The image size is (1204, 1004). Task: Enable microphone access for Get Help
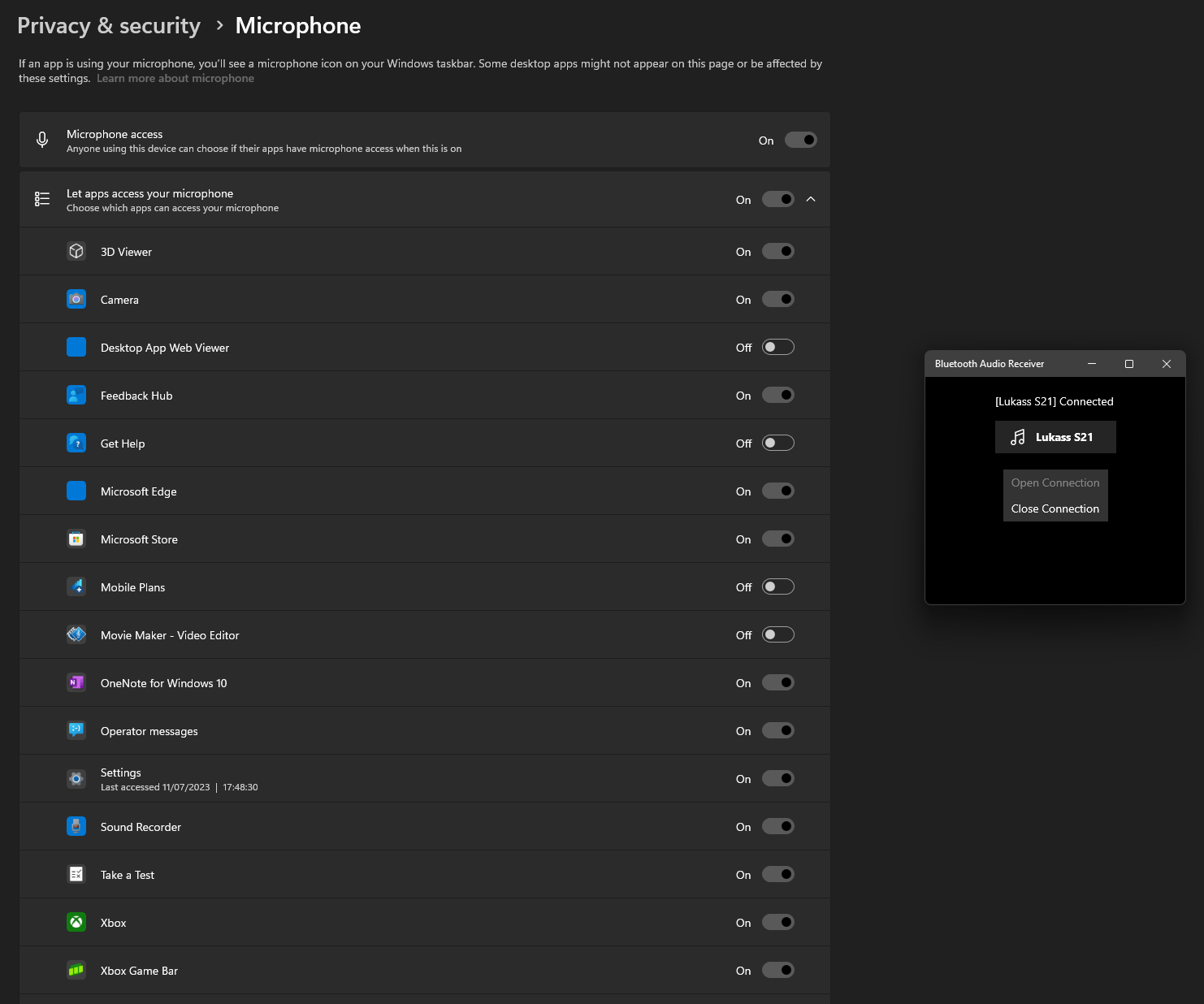pyautogui.click(x=778, y=443)
